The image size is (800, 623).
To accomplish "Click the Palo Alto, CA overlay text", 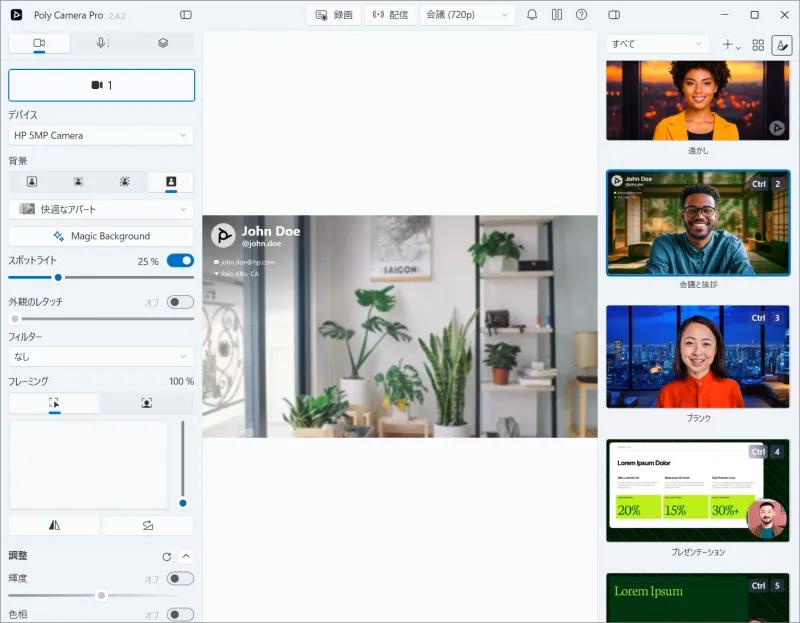I will coord(240,274).
